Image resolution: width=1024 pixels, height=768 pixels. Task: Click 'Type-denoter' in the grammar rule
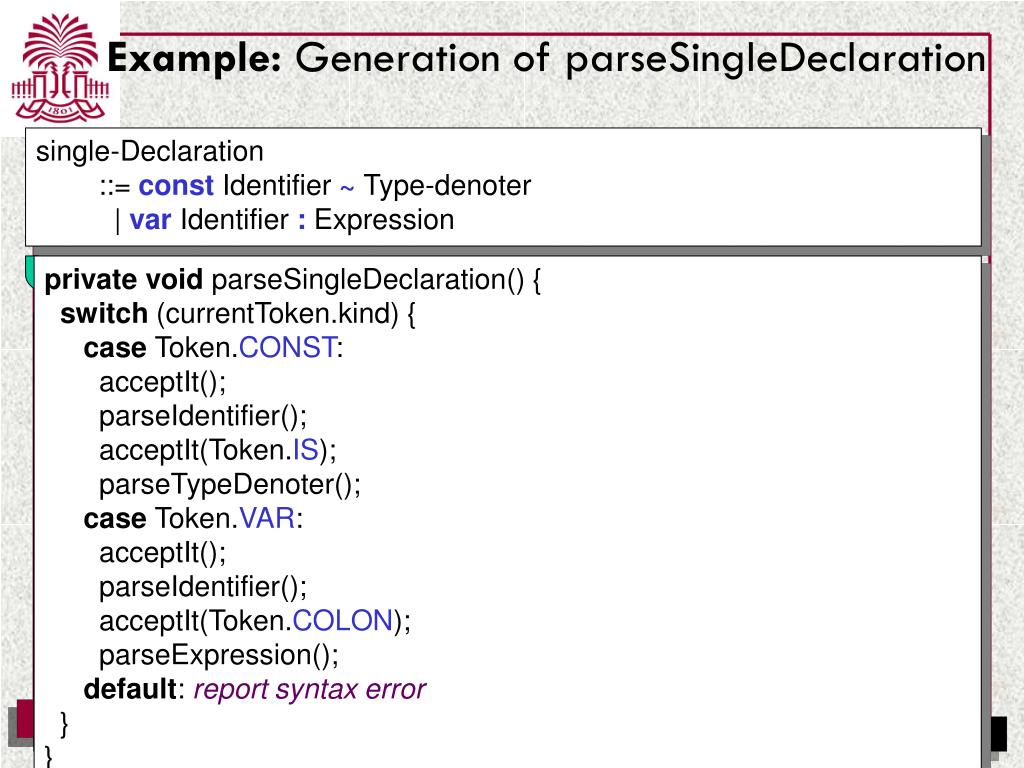(x=447, y=186)
